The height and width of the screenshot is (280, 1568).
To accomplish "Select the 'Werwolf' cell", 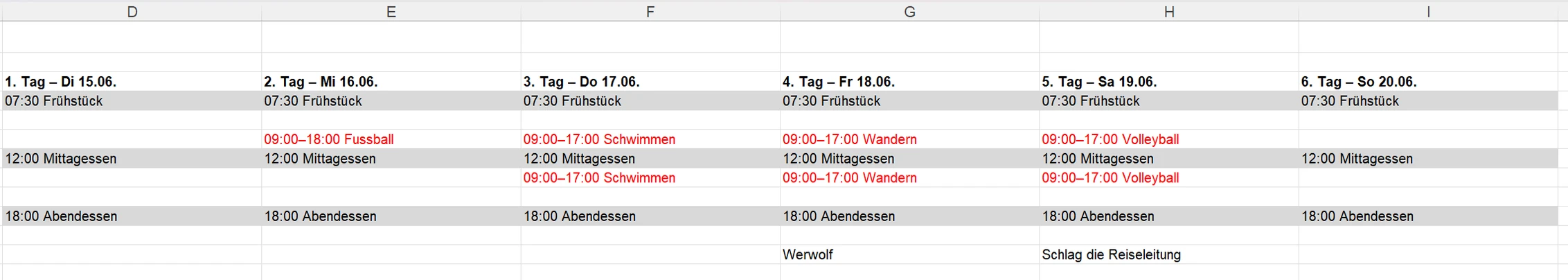I will click(909, 254).
